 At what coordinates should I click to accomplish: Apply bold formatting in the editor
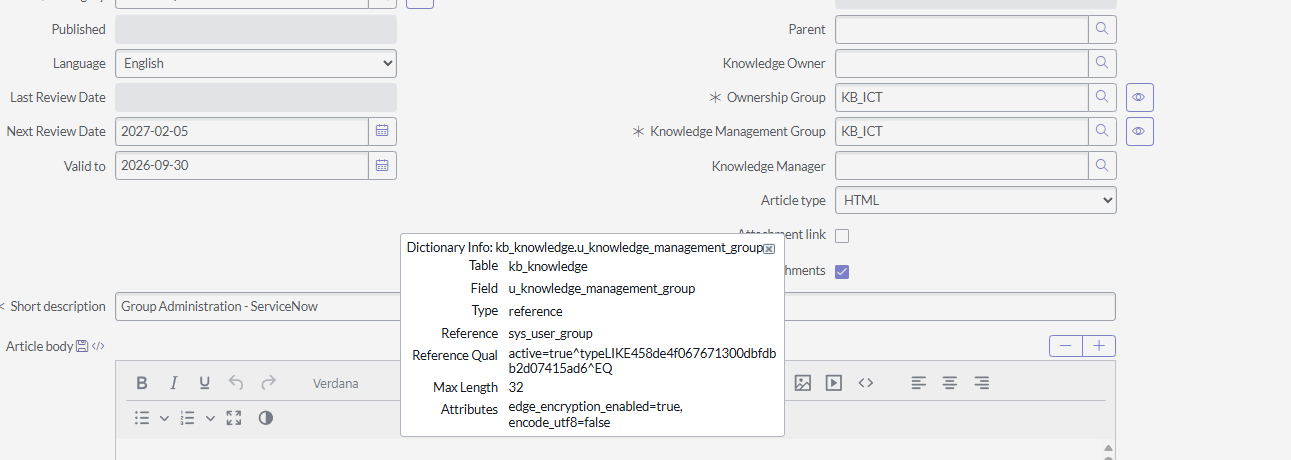click(142, 383)
